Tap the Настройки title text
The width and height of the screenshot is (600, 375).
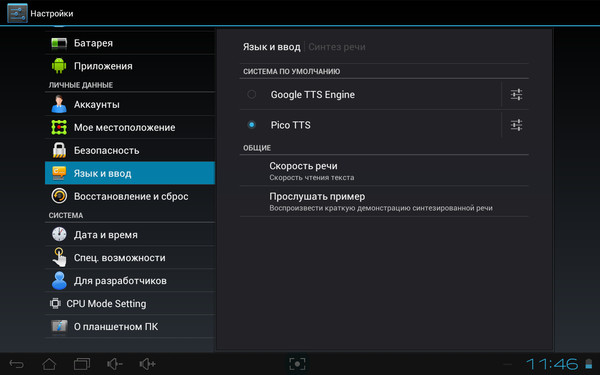[x=52, y=13]
